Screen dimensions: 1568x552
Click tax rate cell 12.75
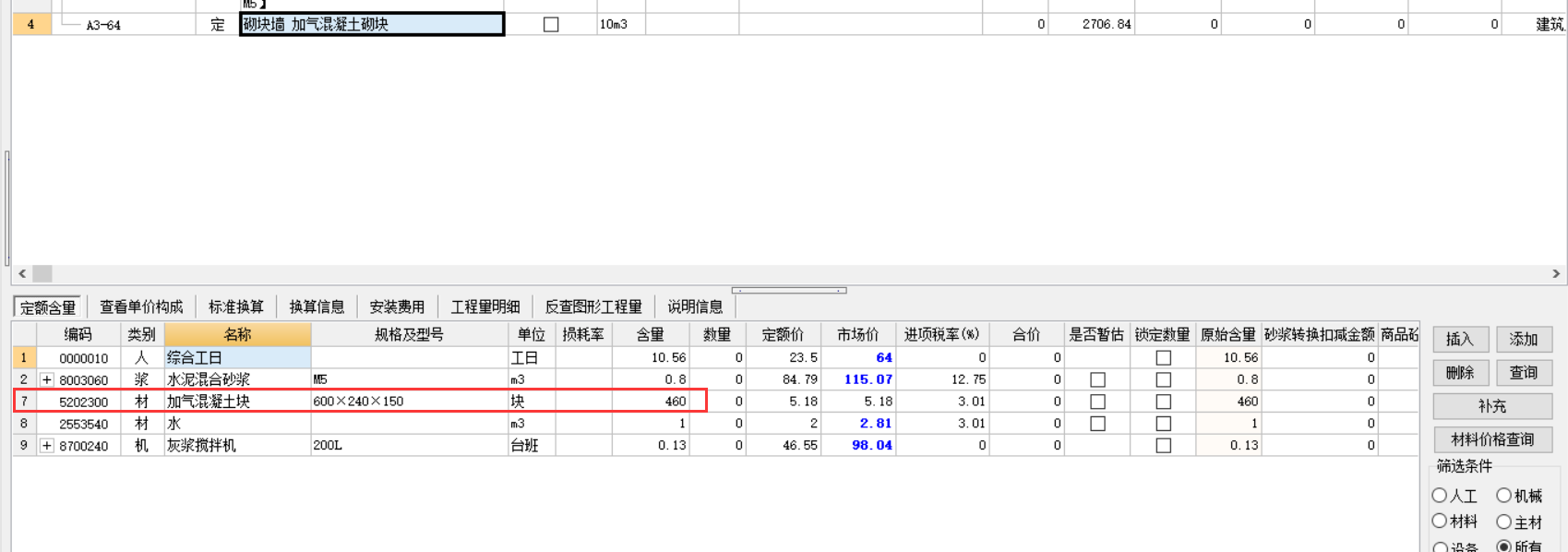point(942,379)
